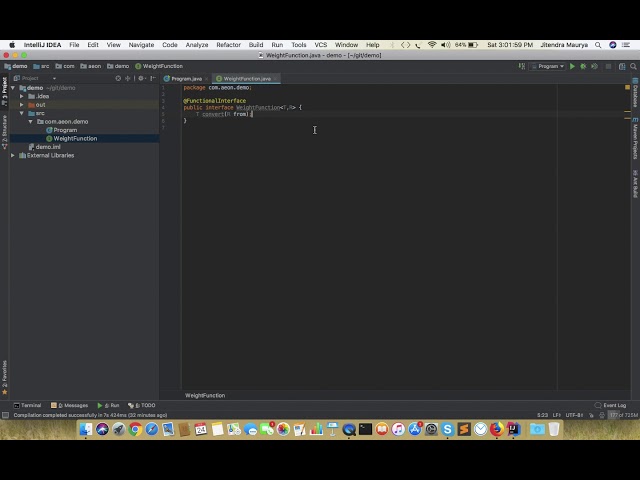Open Favorites tool window
Viewport: 640px width, 480px height.
click(4, 378)
